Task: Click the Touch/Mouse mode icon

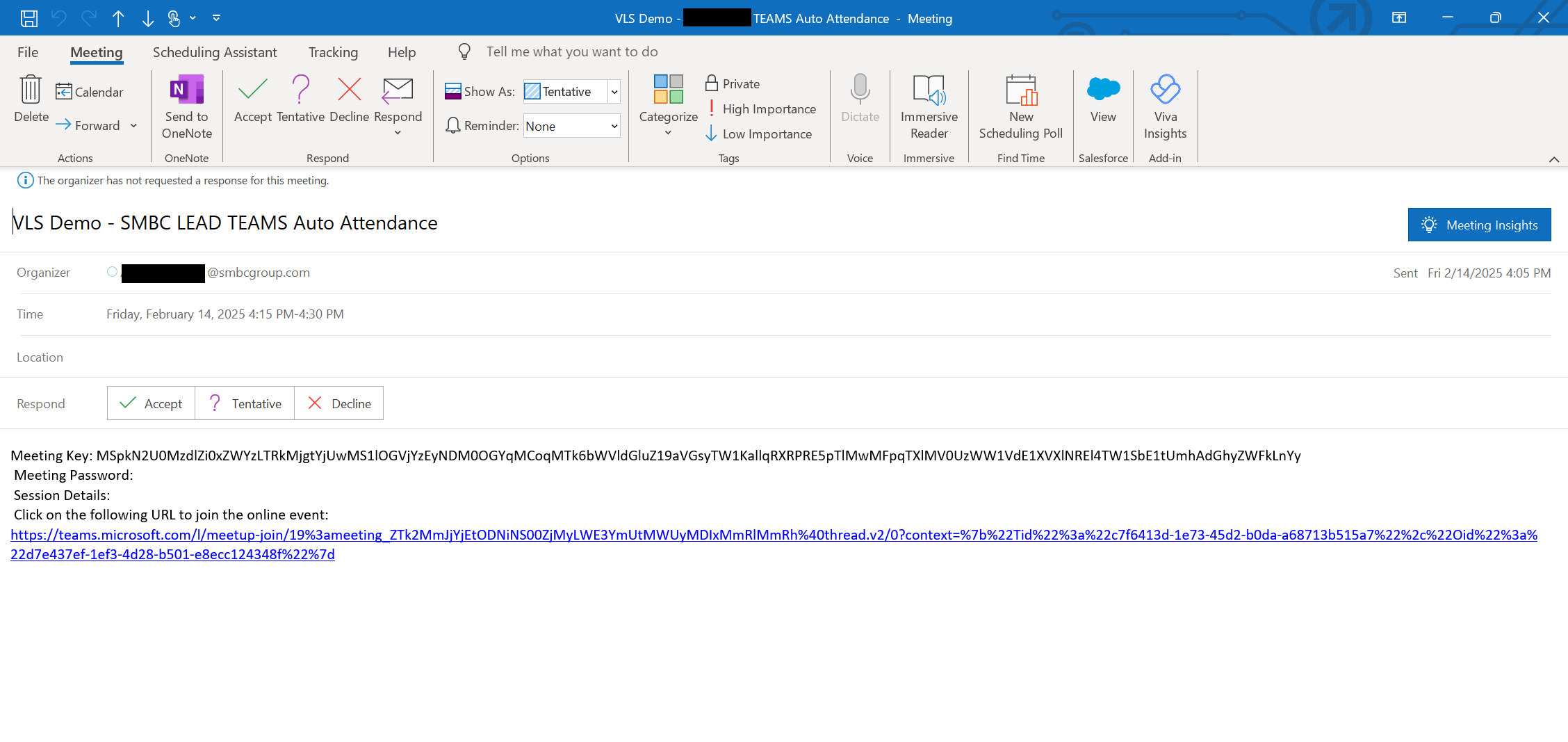Action: 174,18
